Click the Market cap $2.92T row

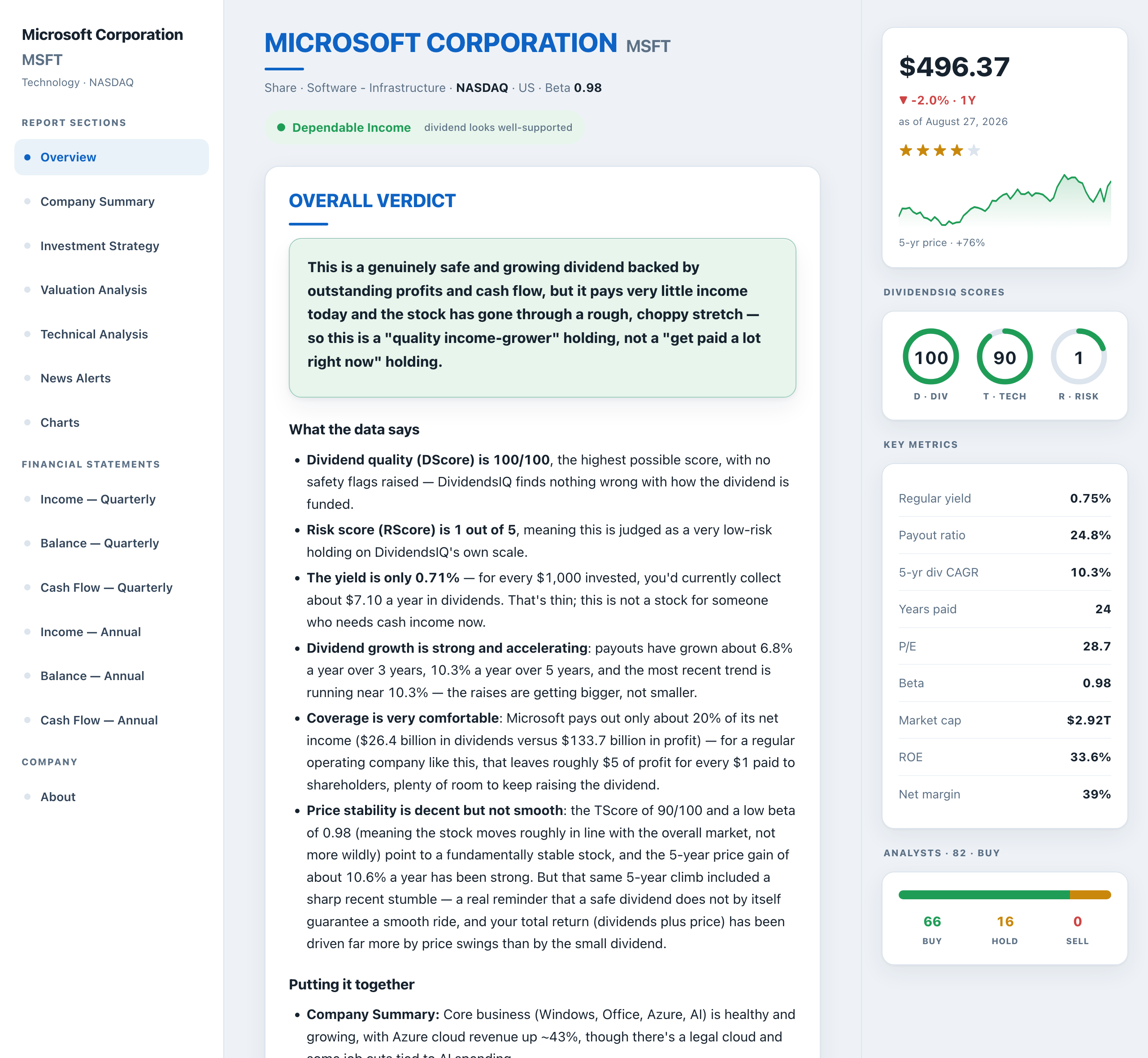point(1005,720)
